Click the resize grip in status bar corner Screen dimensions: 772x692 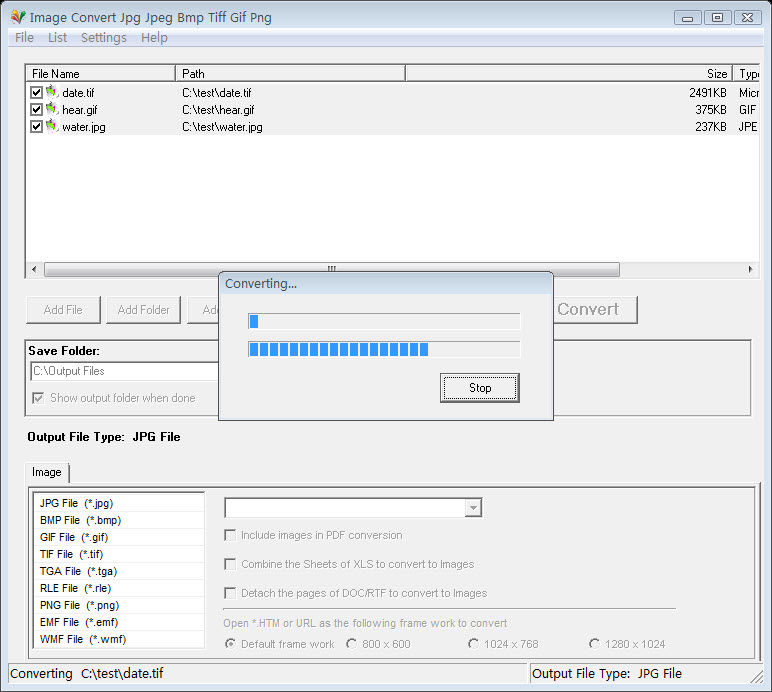(x=757, y=677)
